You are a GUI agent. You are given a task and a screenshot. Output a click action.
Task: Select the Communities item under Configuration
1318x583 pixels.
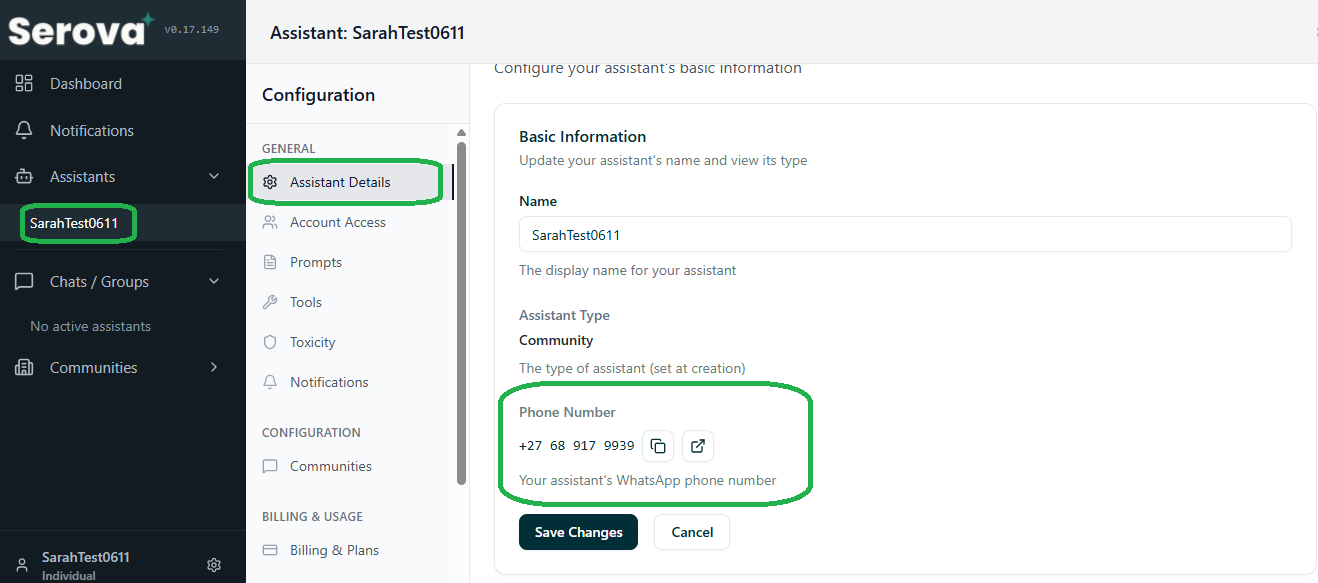tap(330, 466)
